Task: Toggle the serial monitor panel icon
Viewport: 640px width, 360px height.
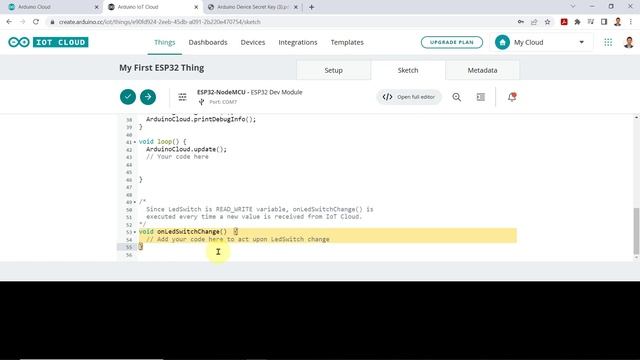Action: tap(481, 97)
